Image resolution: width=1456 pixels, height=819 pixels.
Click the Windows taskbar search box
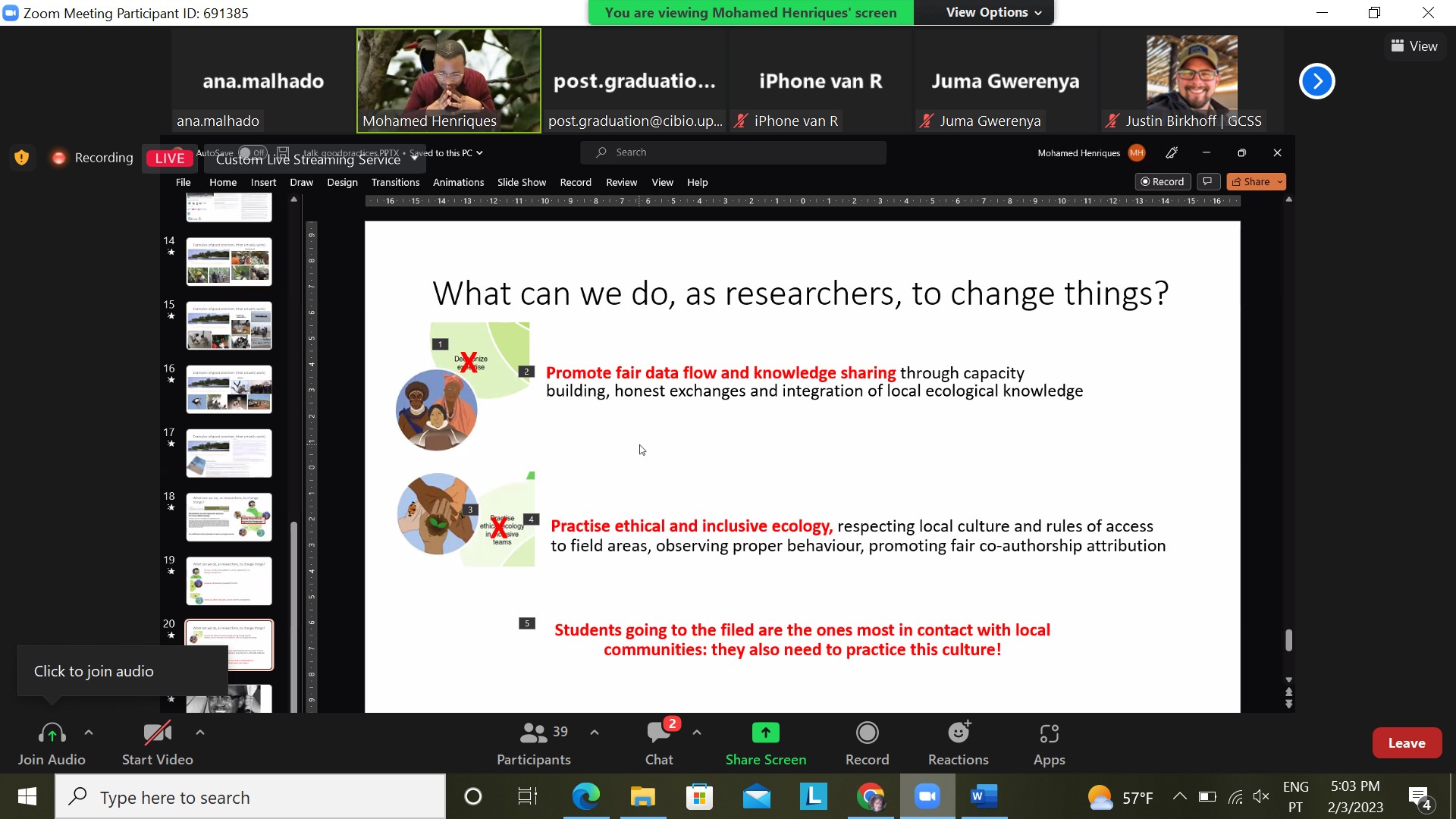(250, 797)
